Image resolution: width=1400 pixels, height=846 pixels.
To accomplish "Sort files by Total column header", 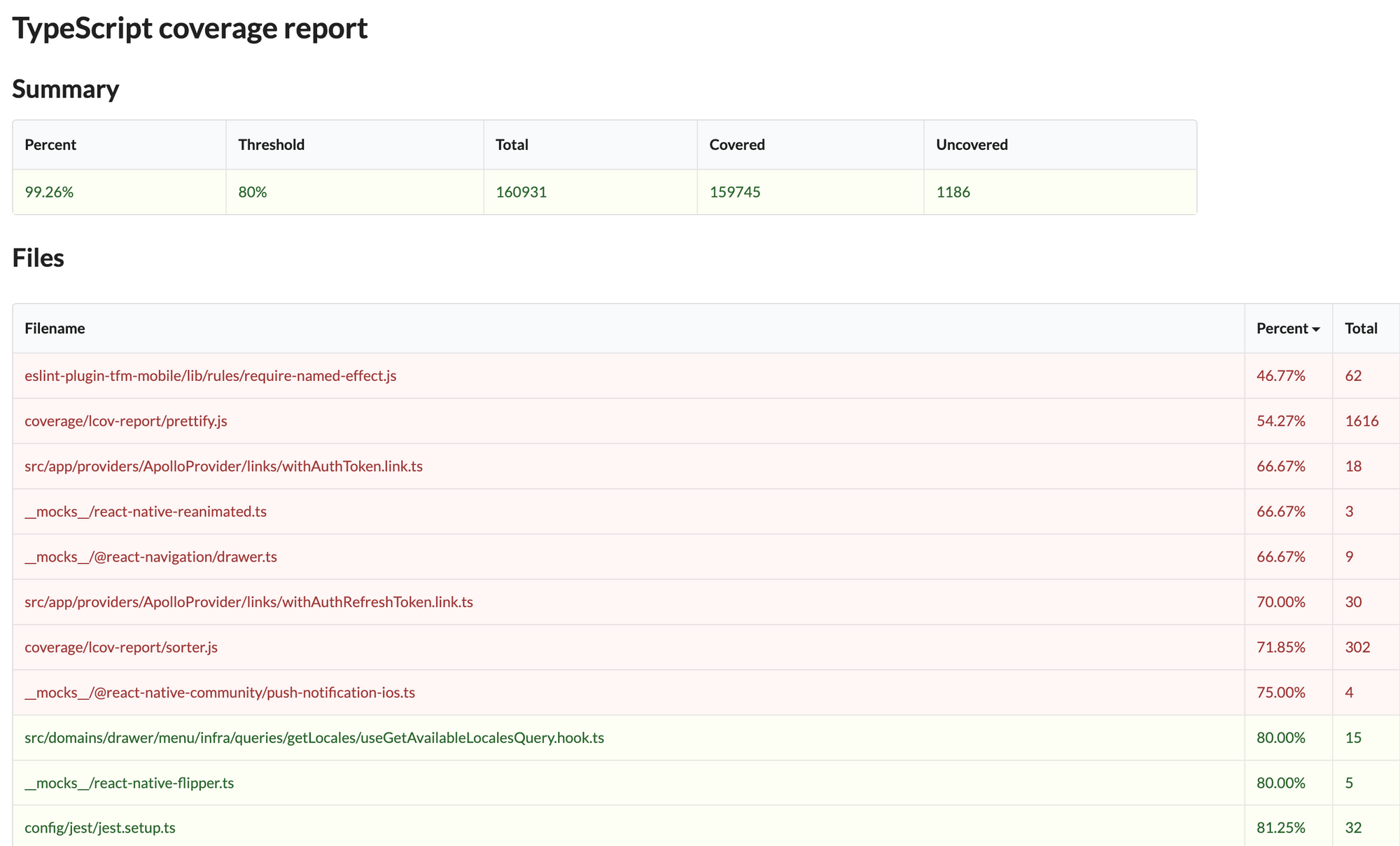I will pyautogui.click(x=1361, y=328).
